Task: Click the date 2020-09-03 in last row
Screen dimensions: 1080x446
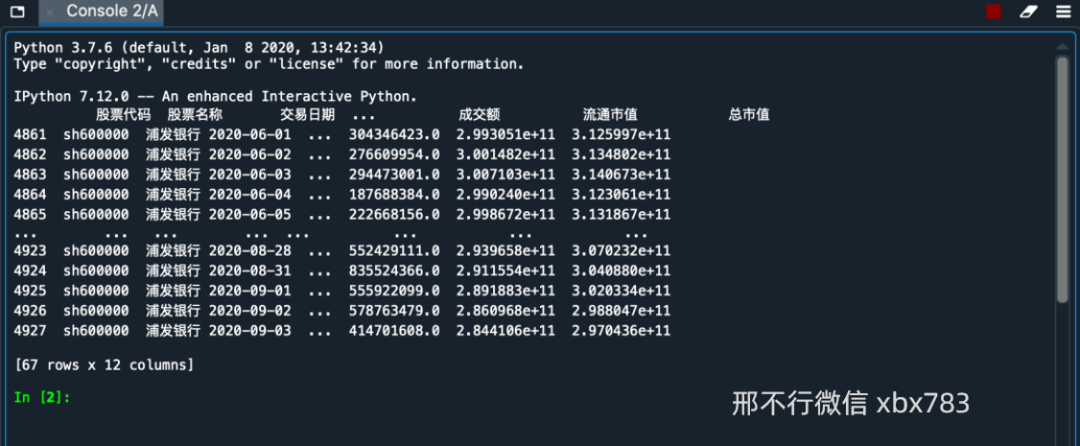Action: pyautogui.click(x=250, y=331)
